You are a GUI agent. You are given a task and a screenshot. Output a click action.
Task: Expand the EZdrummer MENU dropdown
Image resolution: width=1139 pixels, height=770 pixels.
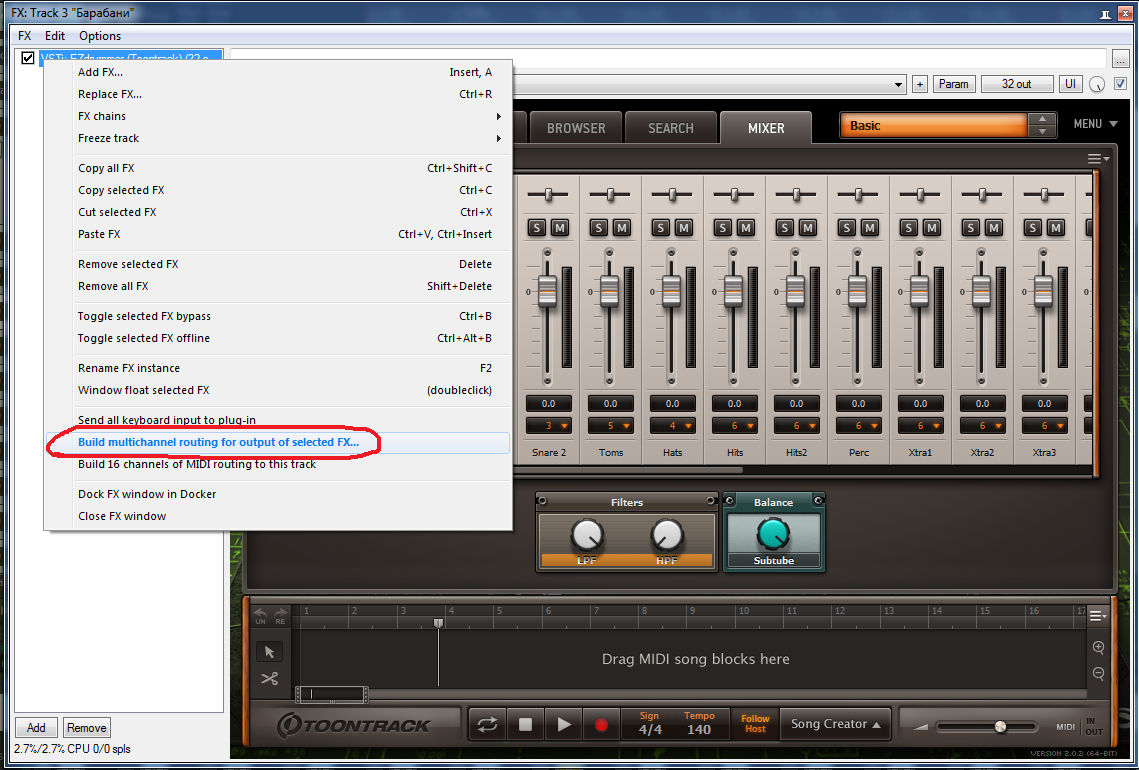point(1095,124)
